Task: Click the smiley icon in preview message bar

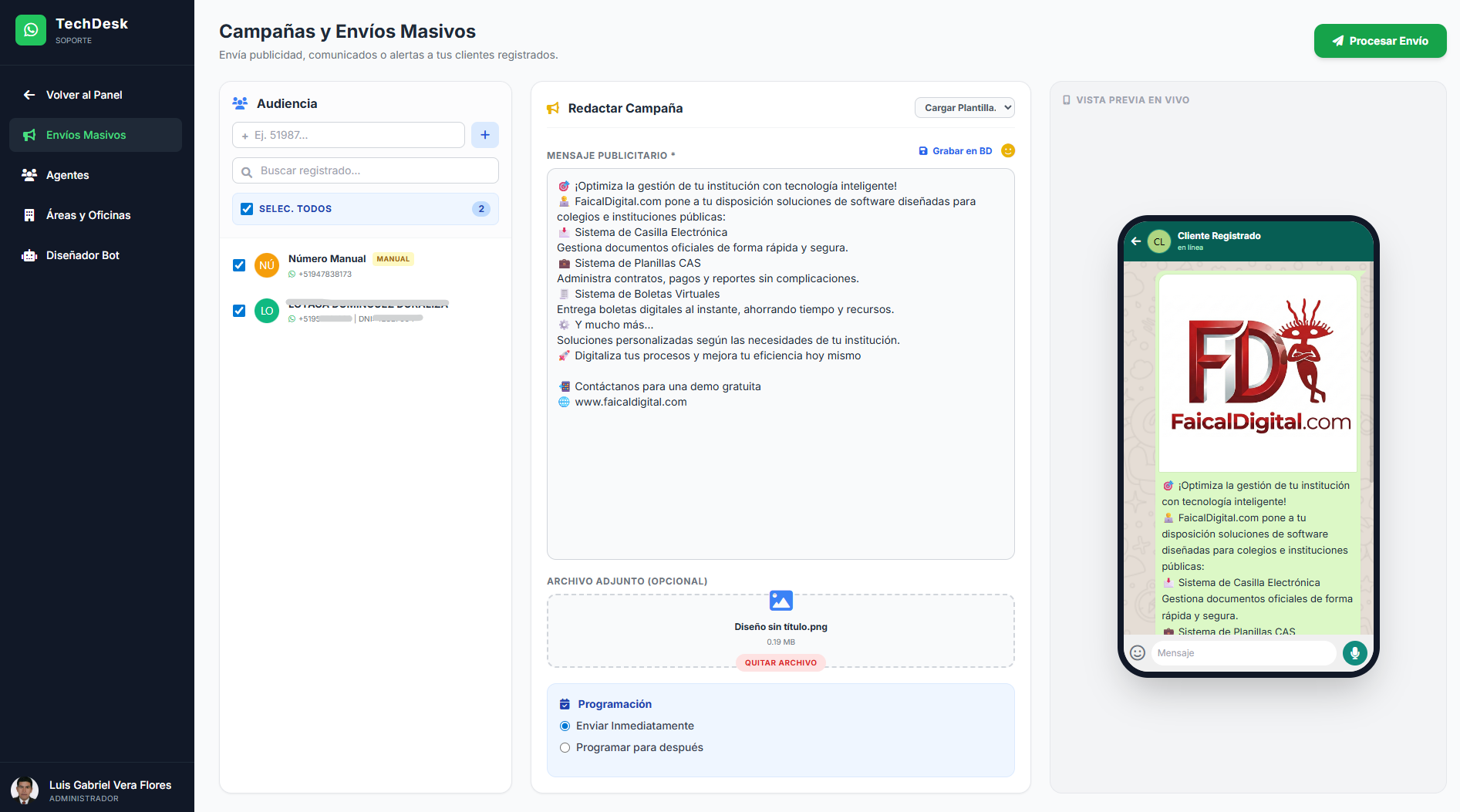Action: 1137,653
